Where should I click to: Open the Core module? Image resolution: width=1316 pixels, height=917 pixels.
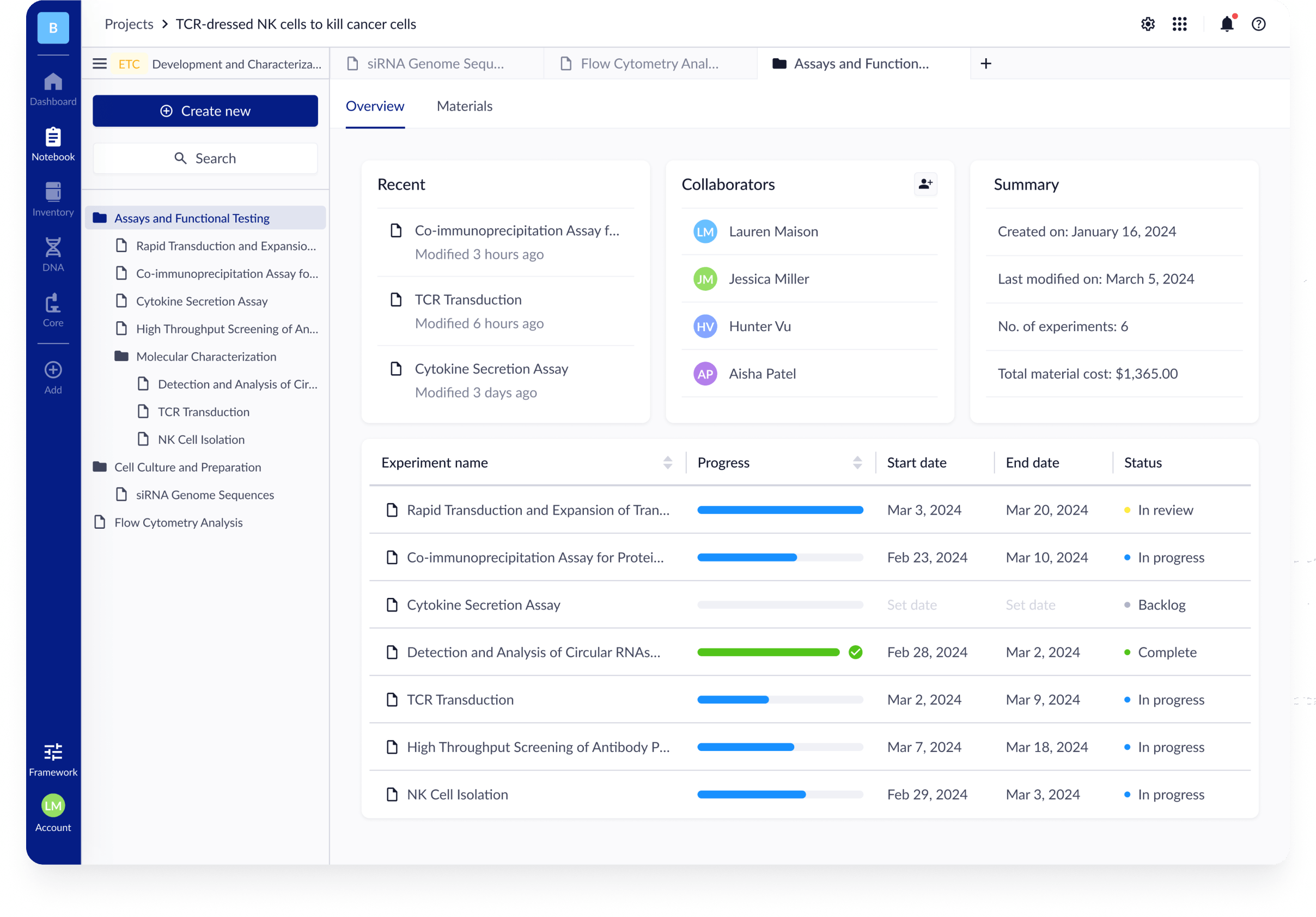click(x=53, y=310)
